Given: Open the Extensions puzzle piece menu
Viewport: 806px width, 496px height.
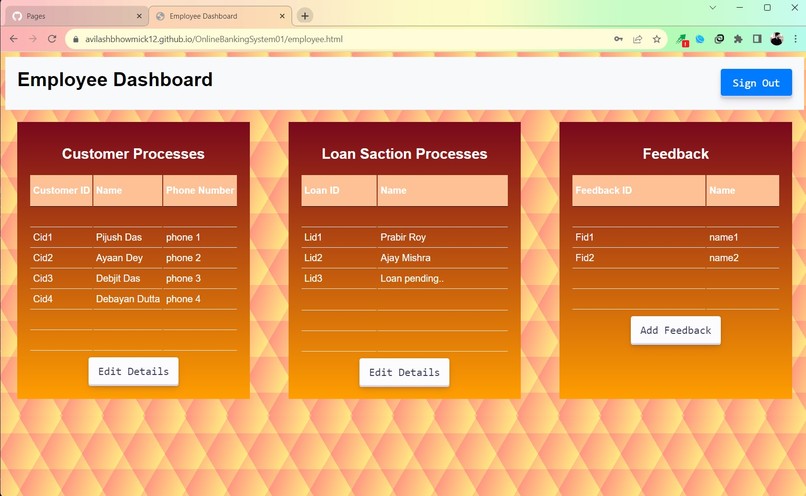Looking at the screenshot, I should click(738, 39).
